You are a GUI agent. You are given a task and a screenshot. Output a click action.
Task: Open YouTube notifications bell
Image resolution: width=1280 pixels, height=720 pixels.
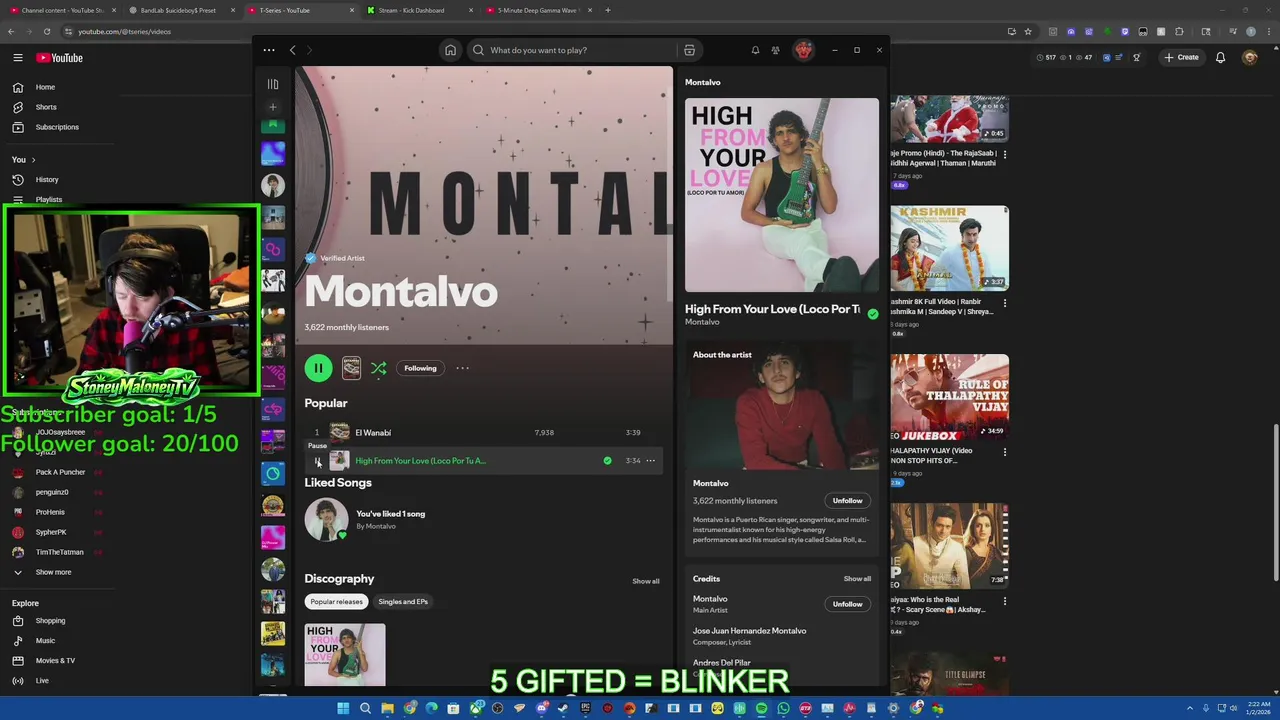pos(1220,58)
